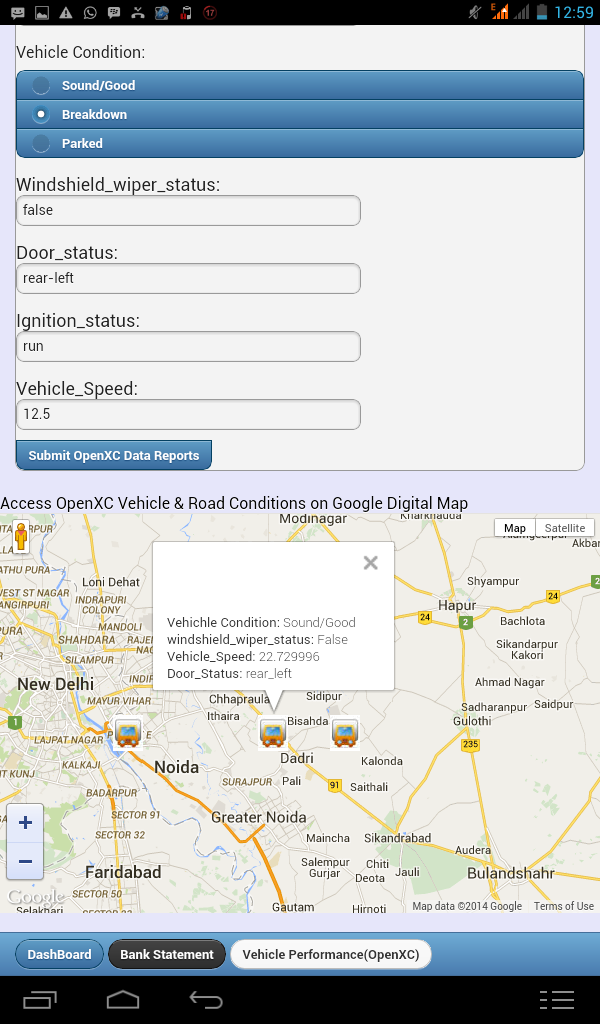Click the Greater Noida map label
Image resolution: width=600 pixels, height=1024 pixels.
click(x=259, y=817)
